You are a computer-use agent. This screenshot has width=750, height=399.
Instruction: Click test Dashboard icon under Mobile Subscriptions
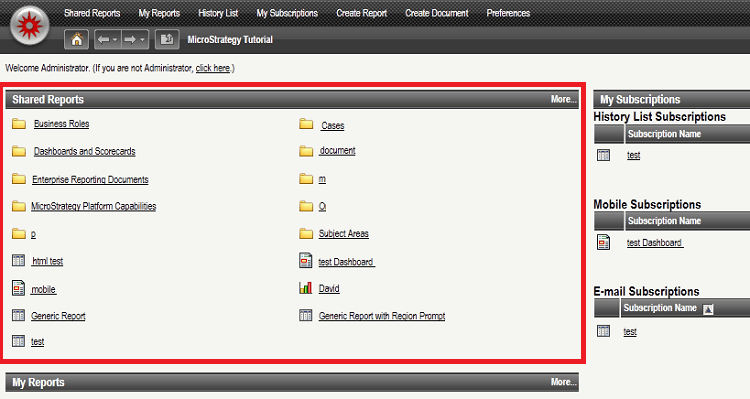click(x=604, y=242)
